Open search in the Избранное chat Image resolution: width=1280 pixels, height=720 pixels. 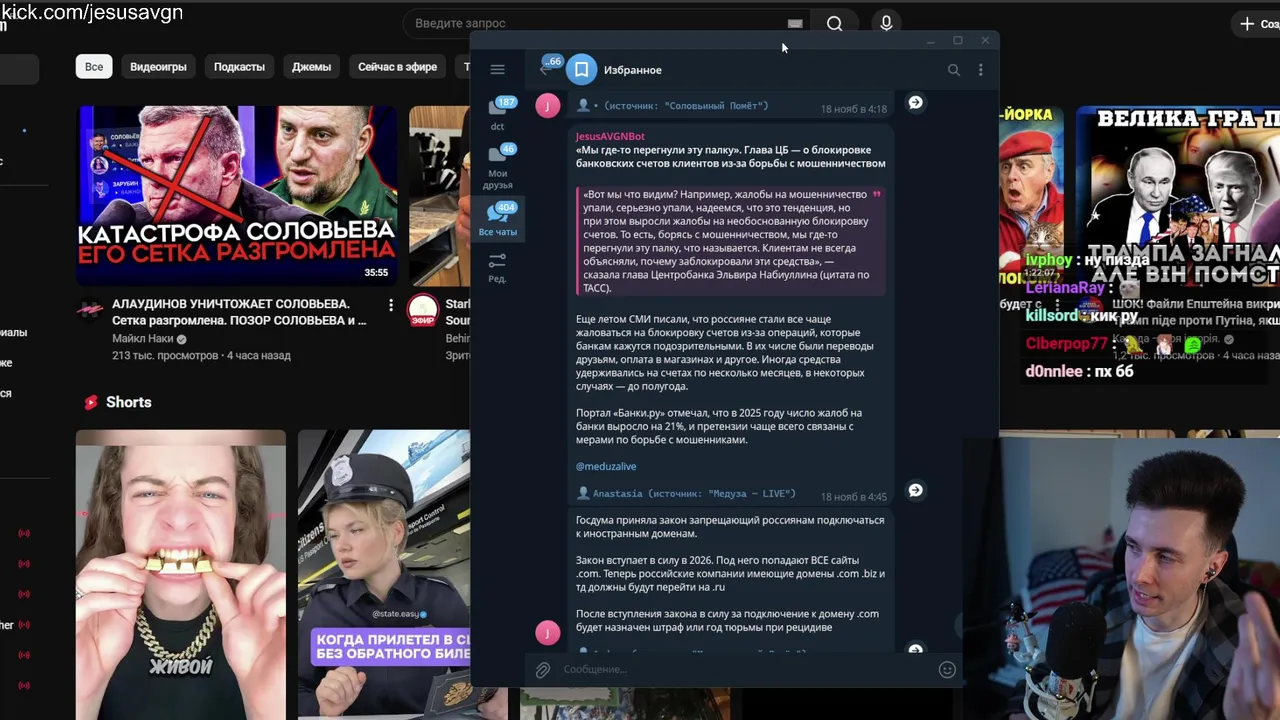[953, 70]
